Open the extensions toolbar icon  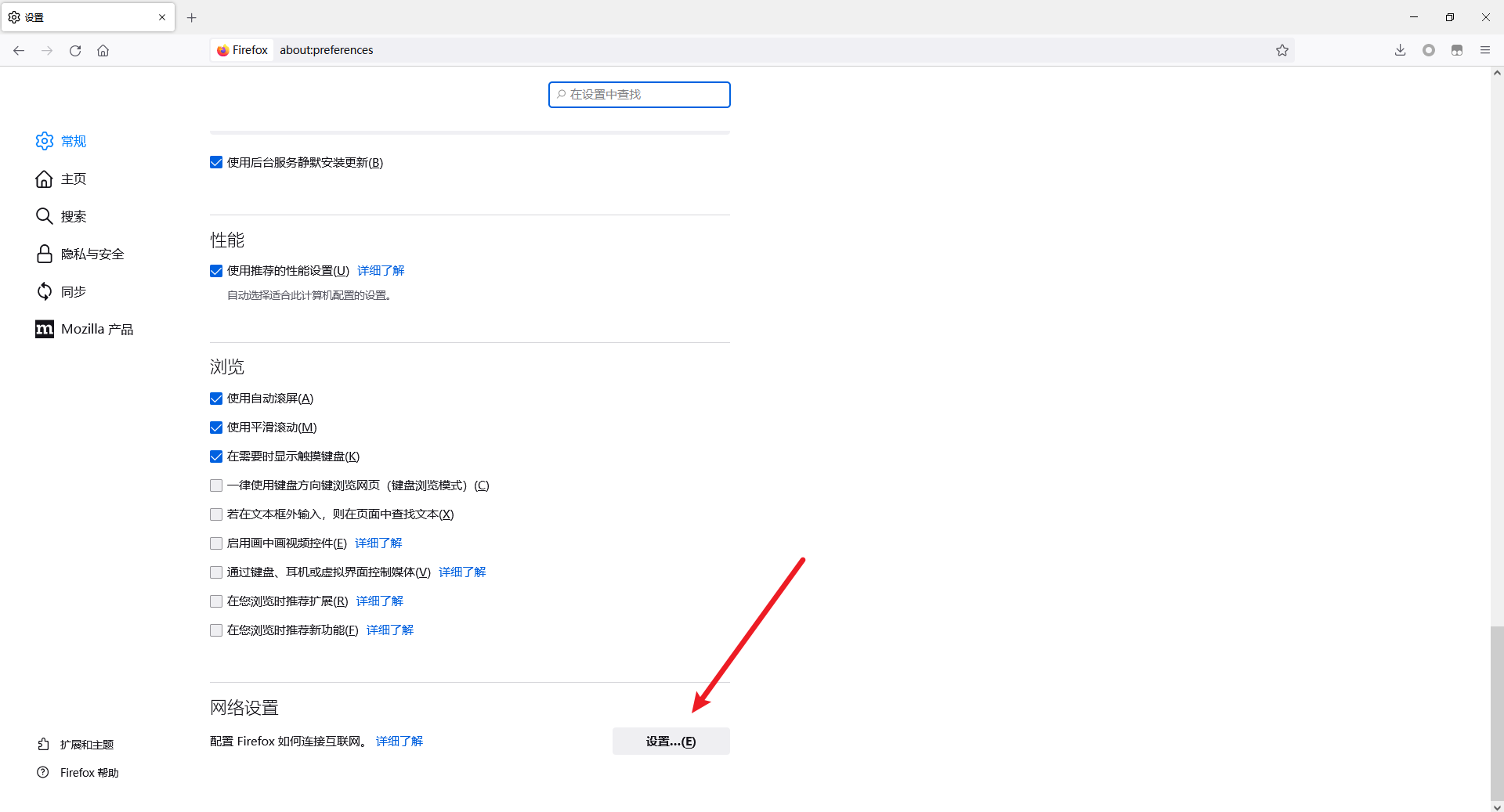(1457, 50)
